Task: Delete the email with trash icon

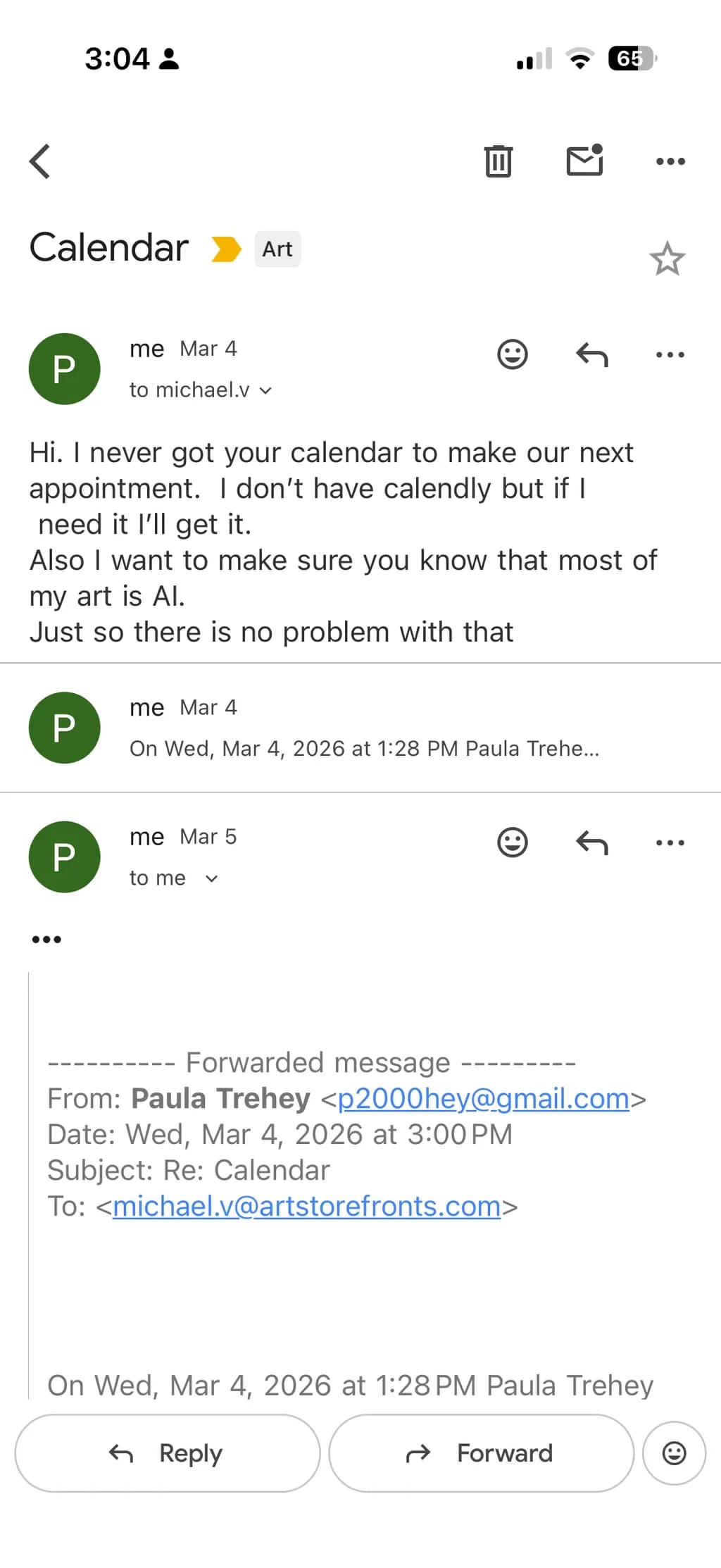Action: click(499, 161)
